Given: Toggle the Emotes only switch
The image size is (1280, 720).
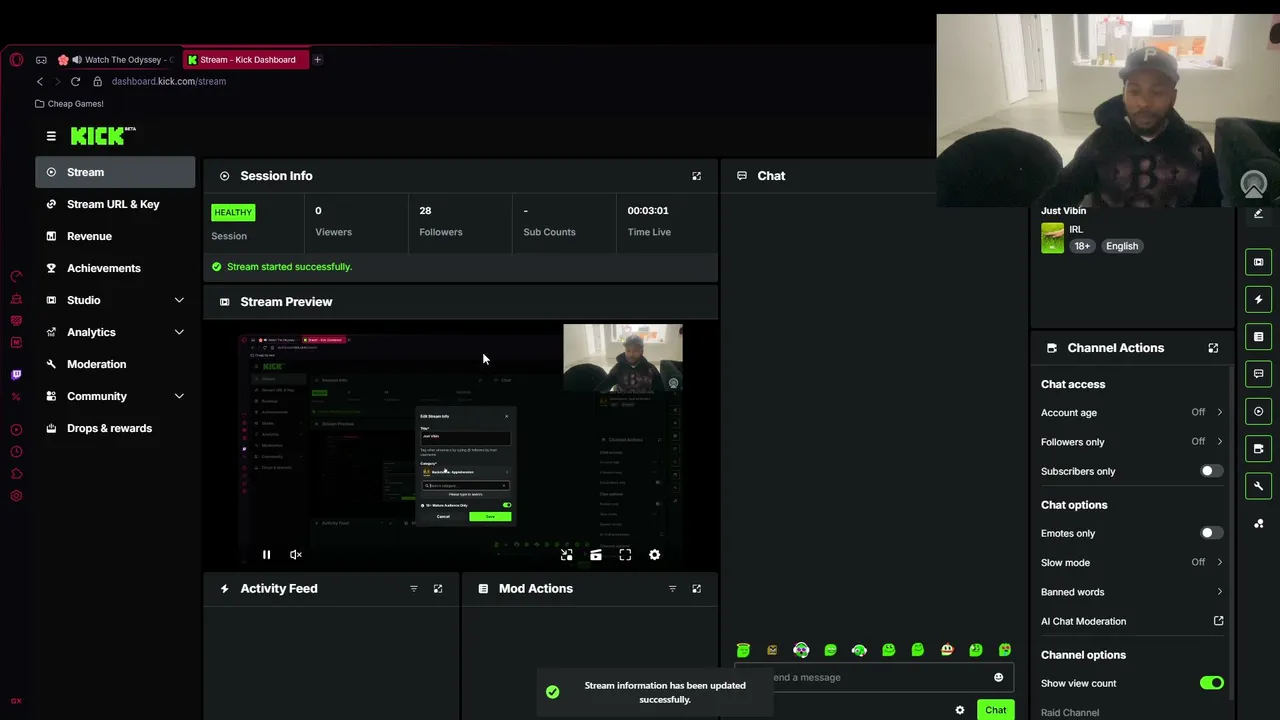Looking at the screenshot, I should (x=1211, y=533).
